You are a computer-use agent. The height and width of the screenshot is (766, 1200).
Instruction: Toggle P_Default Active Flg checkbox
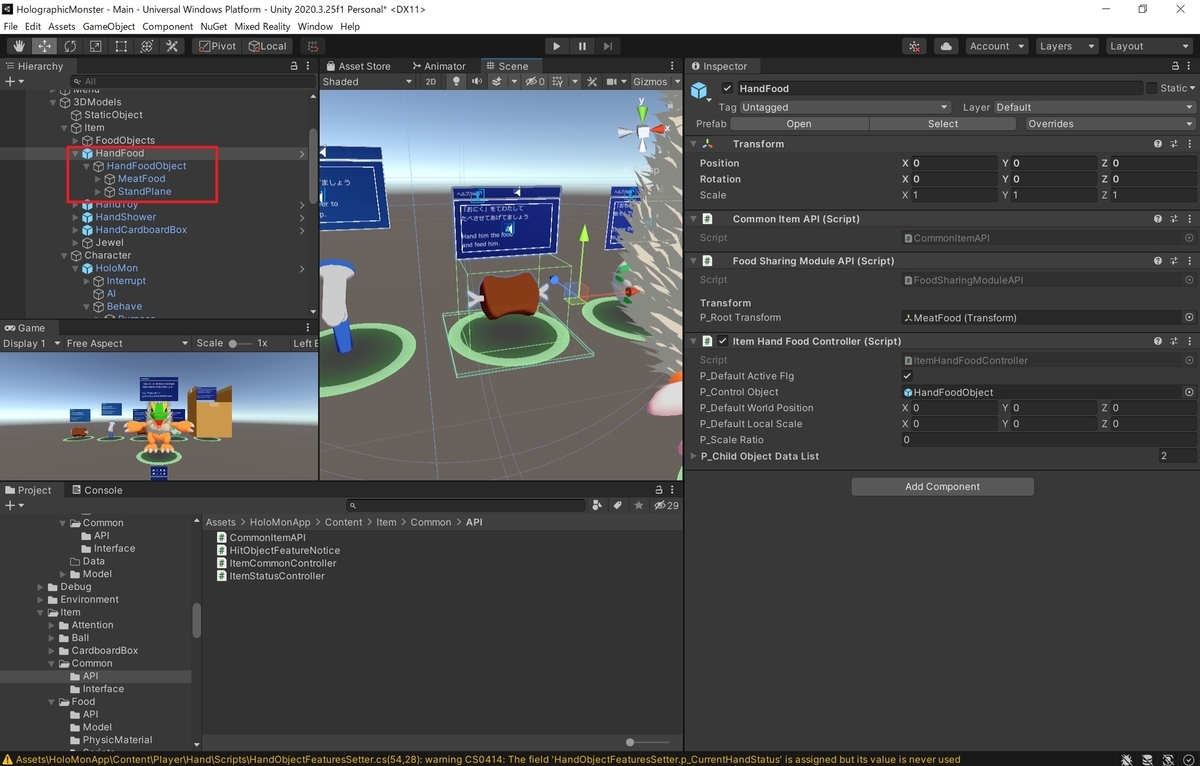[907, 376]
